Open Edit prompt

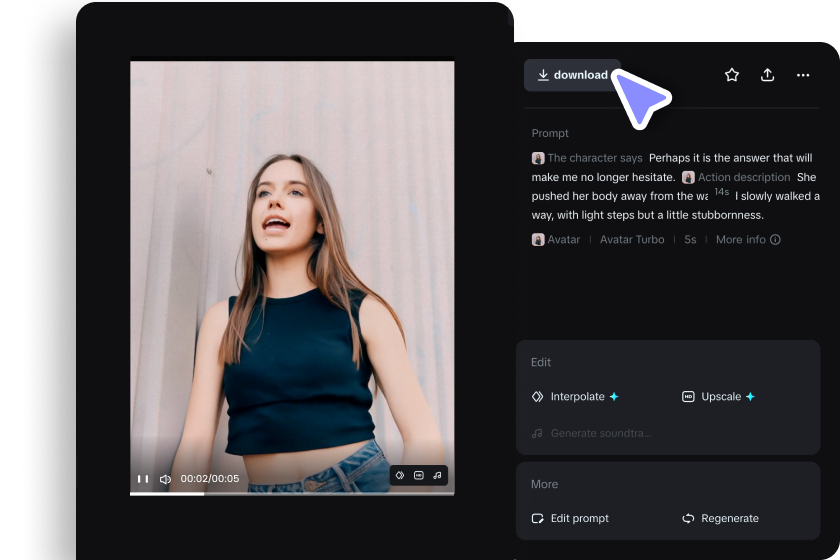[570, 518]
